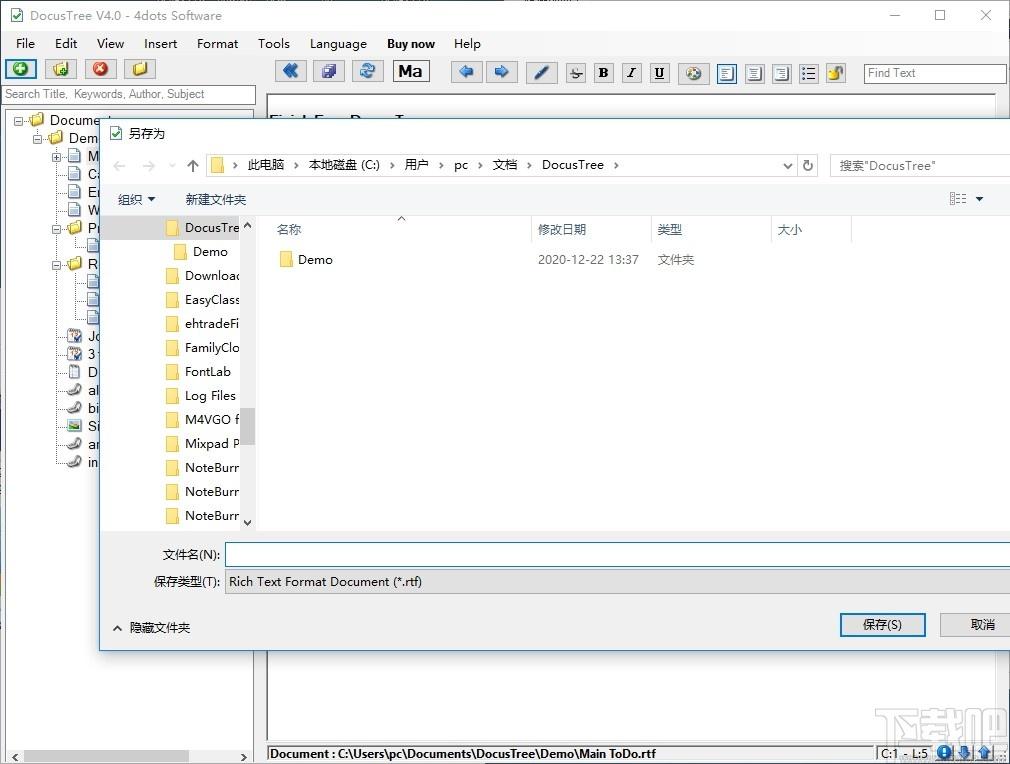1010x764 pixels.
Task: Click the Find Text input field
Action: click(935, 73)
